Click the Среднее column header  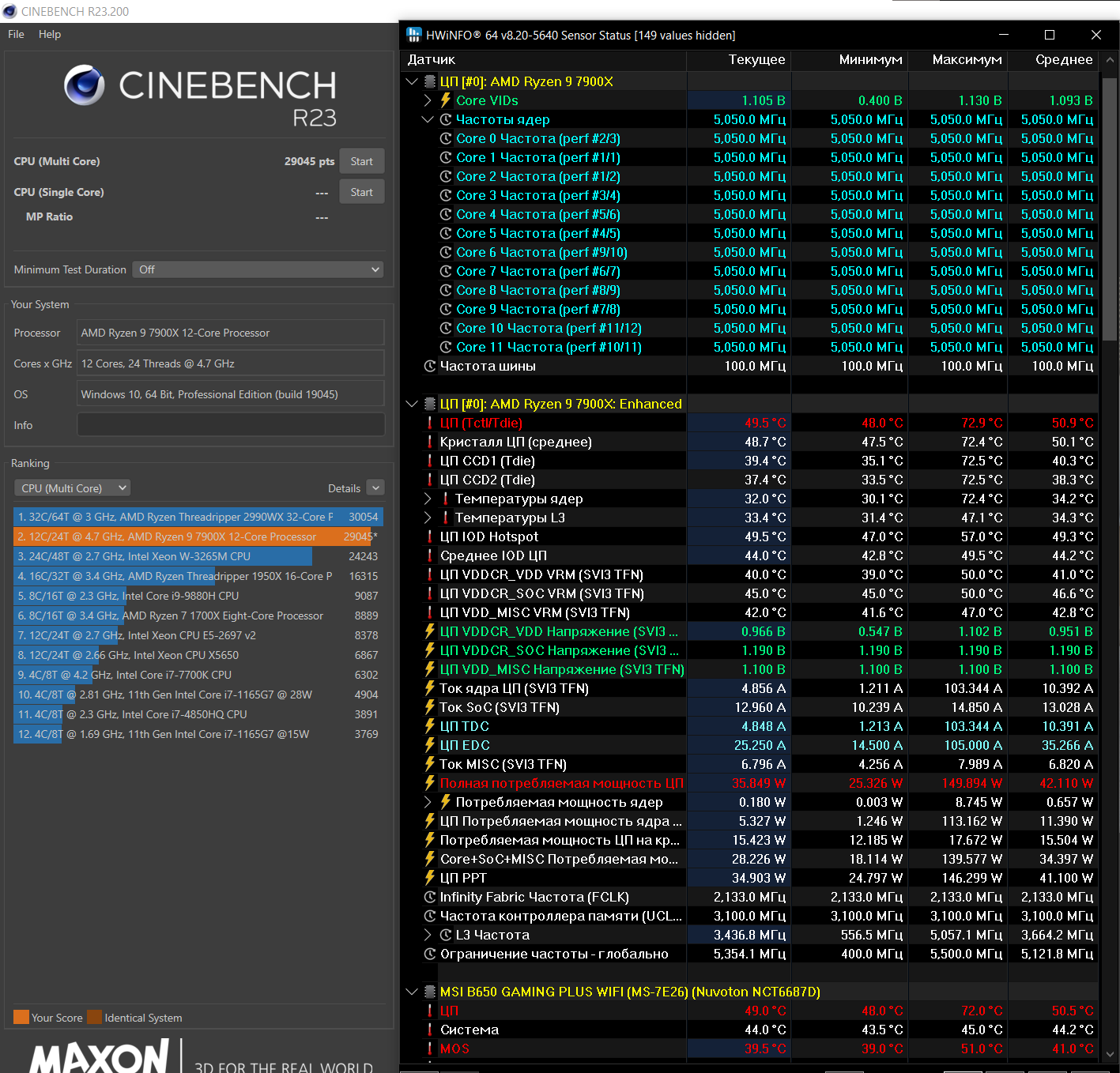[x=1053, y=60]
